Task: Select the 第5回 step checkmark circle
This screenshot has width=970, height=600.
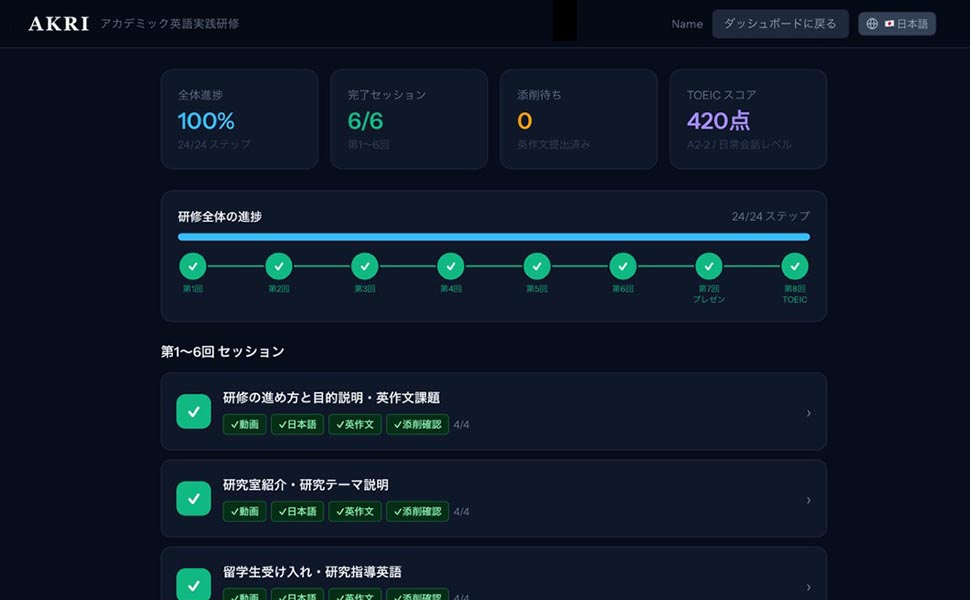Action: 537,266
